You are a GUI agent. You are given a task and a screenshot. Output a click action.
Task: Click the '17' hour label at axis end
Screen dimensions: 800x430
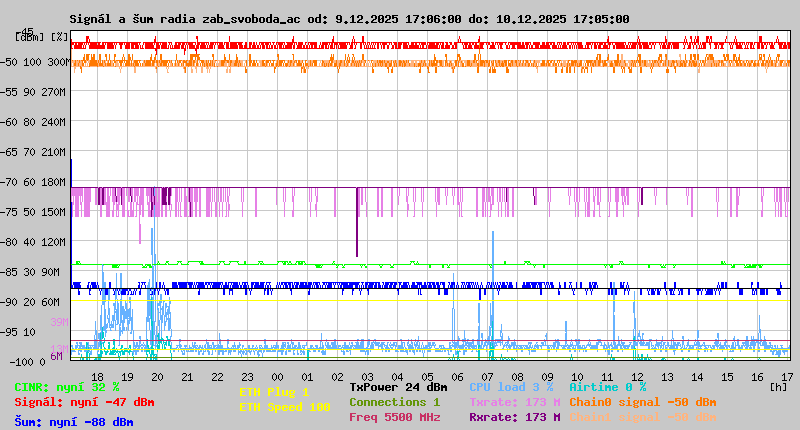(x=787, y=377)
